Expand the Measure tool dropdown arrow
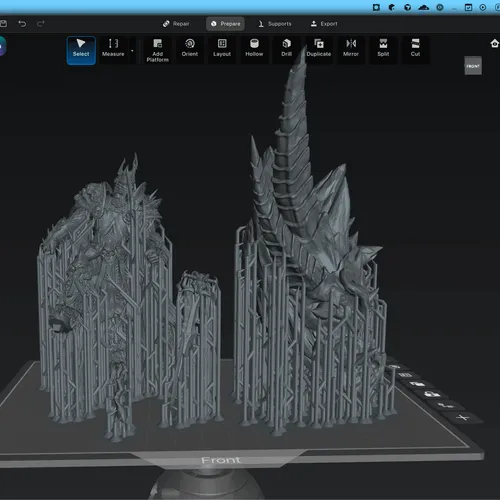Image resolution: width=500 pixels, height=500 pixels. coord(132,51)
